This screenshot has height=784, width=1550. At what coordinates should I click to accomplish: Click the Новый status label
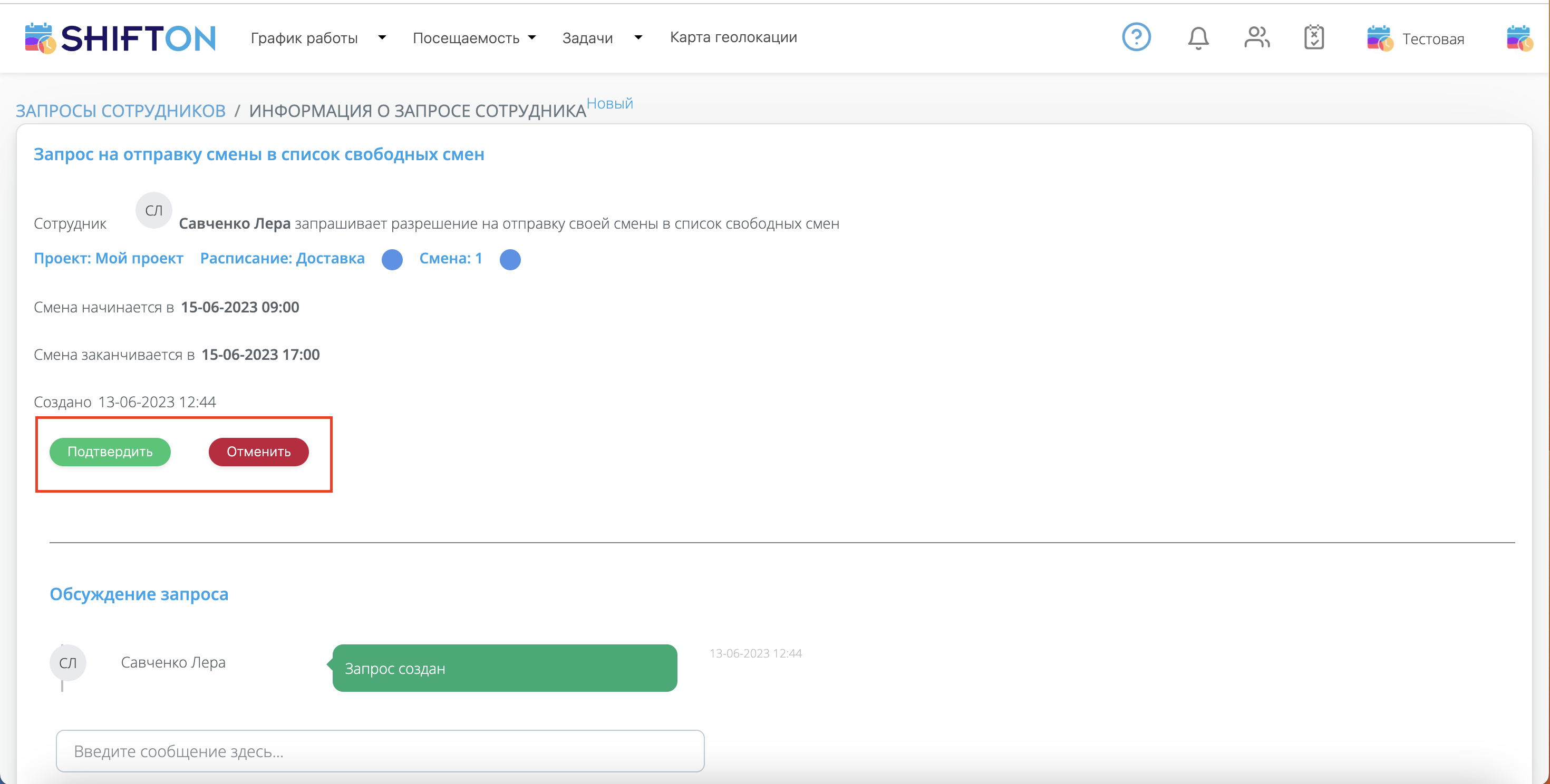pyautogui.click(x=610, y=103)
